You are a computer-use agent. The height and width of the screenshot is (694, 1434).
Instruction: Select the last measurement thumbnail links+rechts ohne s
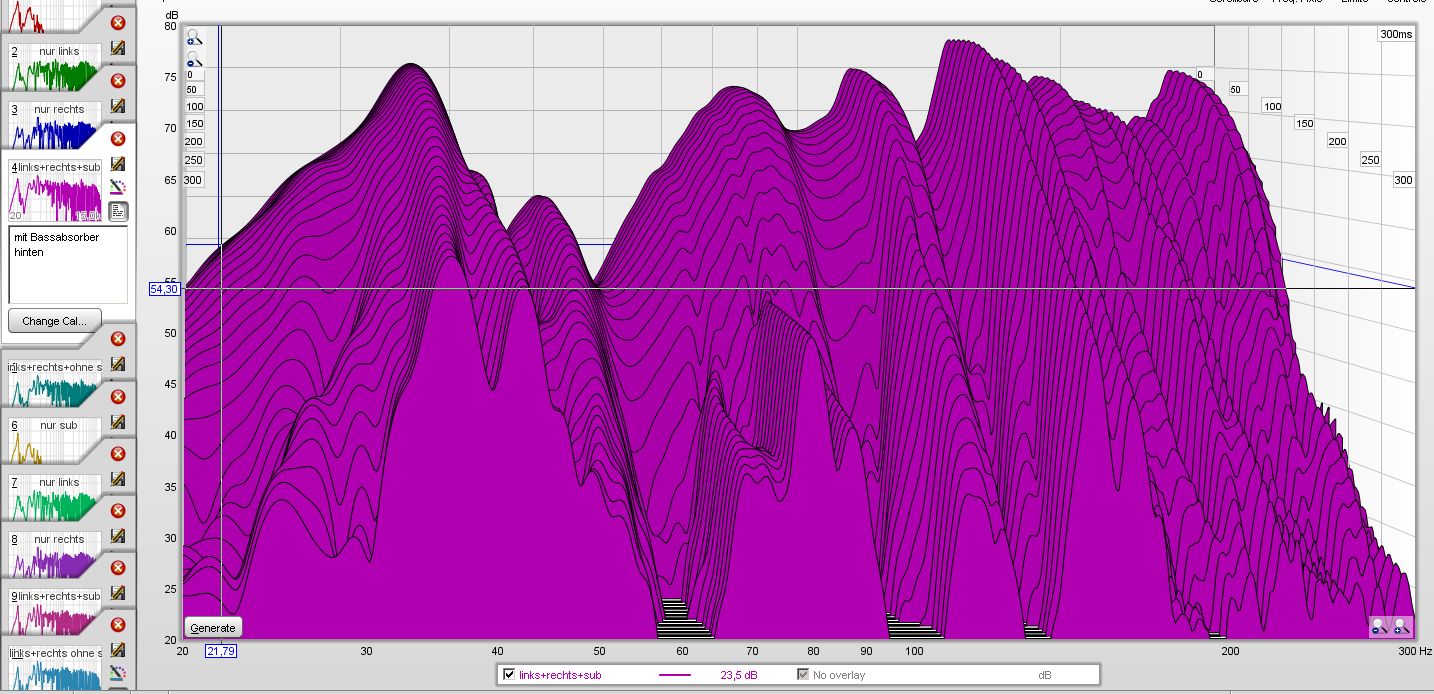pos(55,667)
